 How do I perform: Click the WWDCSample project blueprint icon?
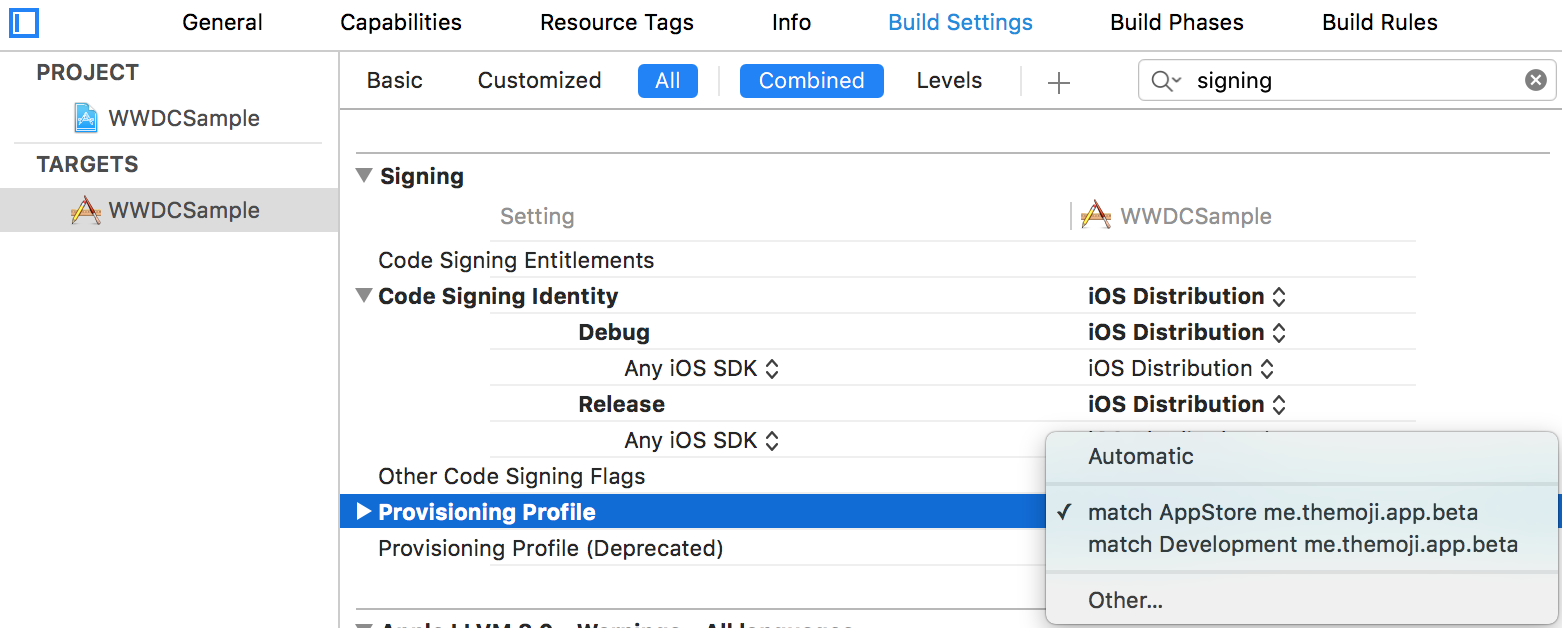click(86, 118)
